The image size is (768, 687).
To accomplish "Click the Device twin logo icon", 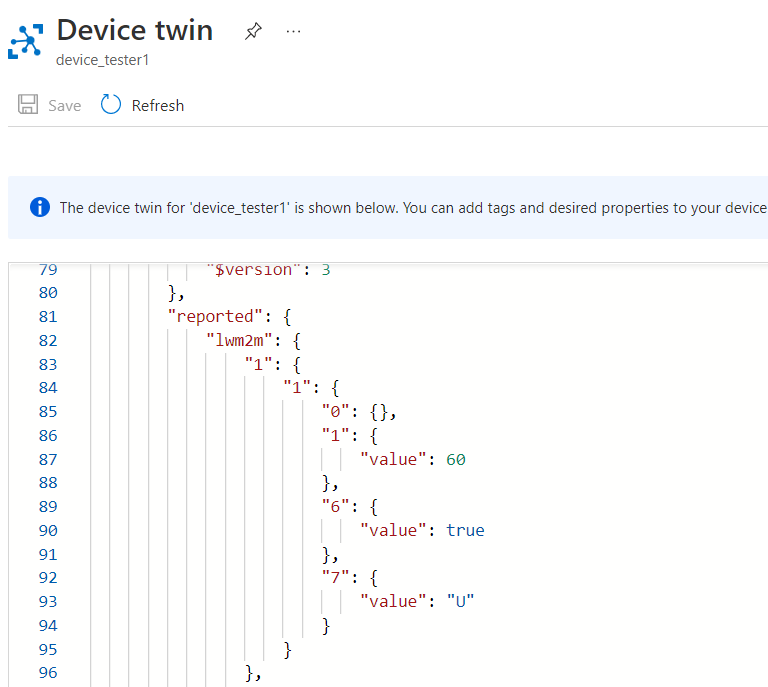I will pyautogui.click(x=25, y=41).
